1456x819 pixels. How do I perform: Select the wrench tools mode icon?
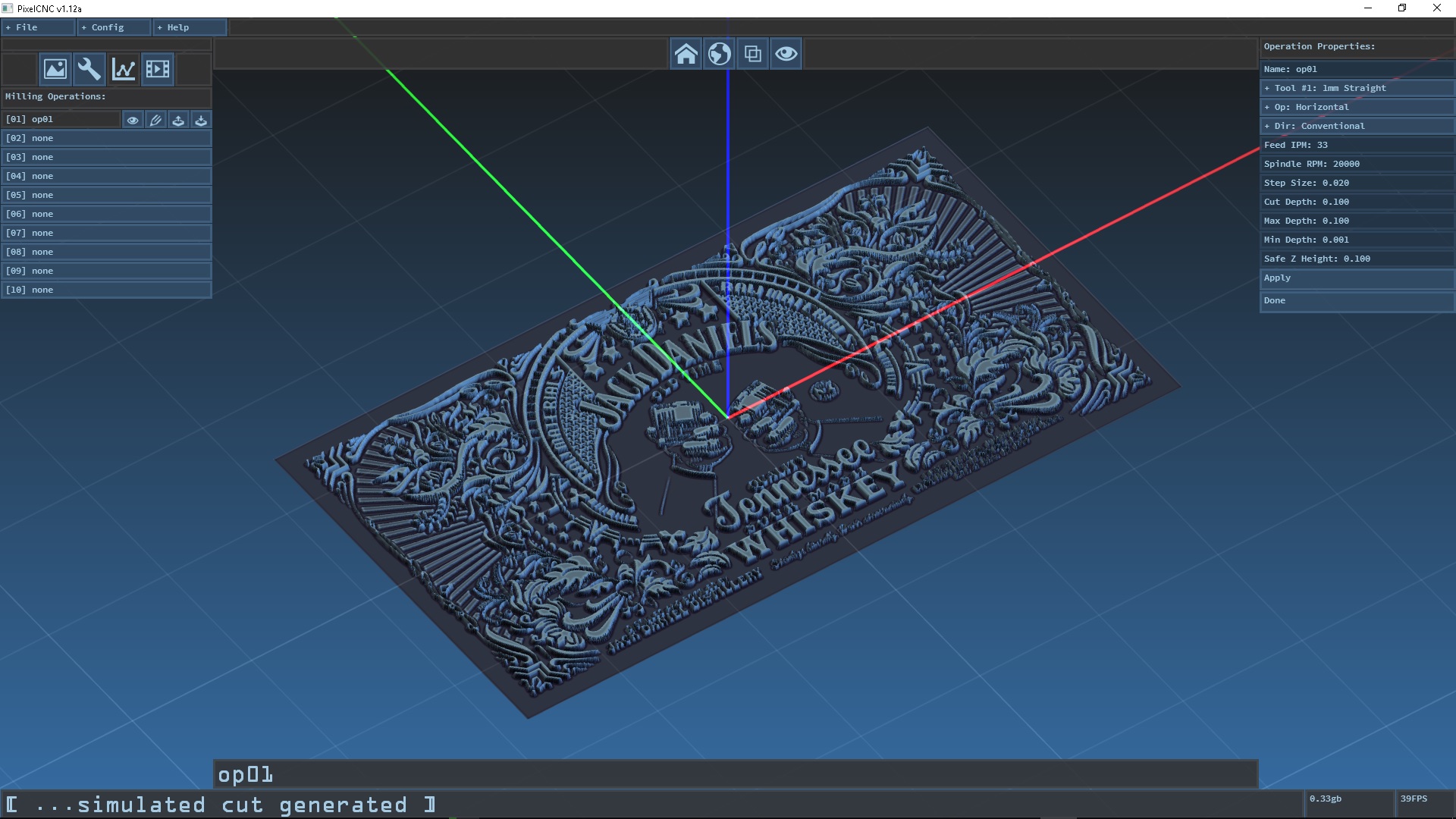coord(89,69)
